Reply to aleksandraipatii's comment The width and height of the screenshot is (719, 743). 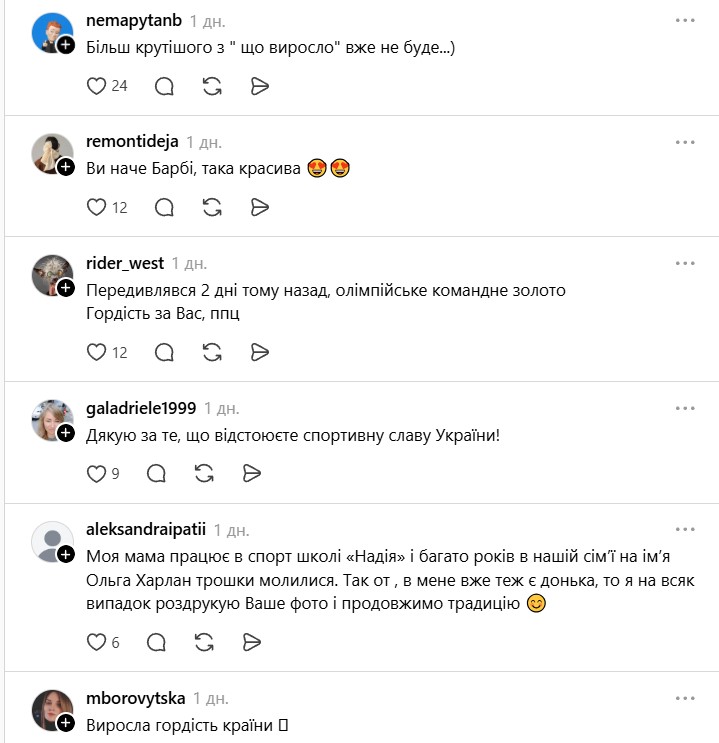click(x=157, y=642)
